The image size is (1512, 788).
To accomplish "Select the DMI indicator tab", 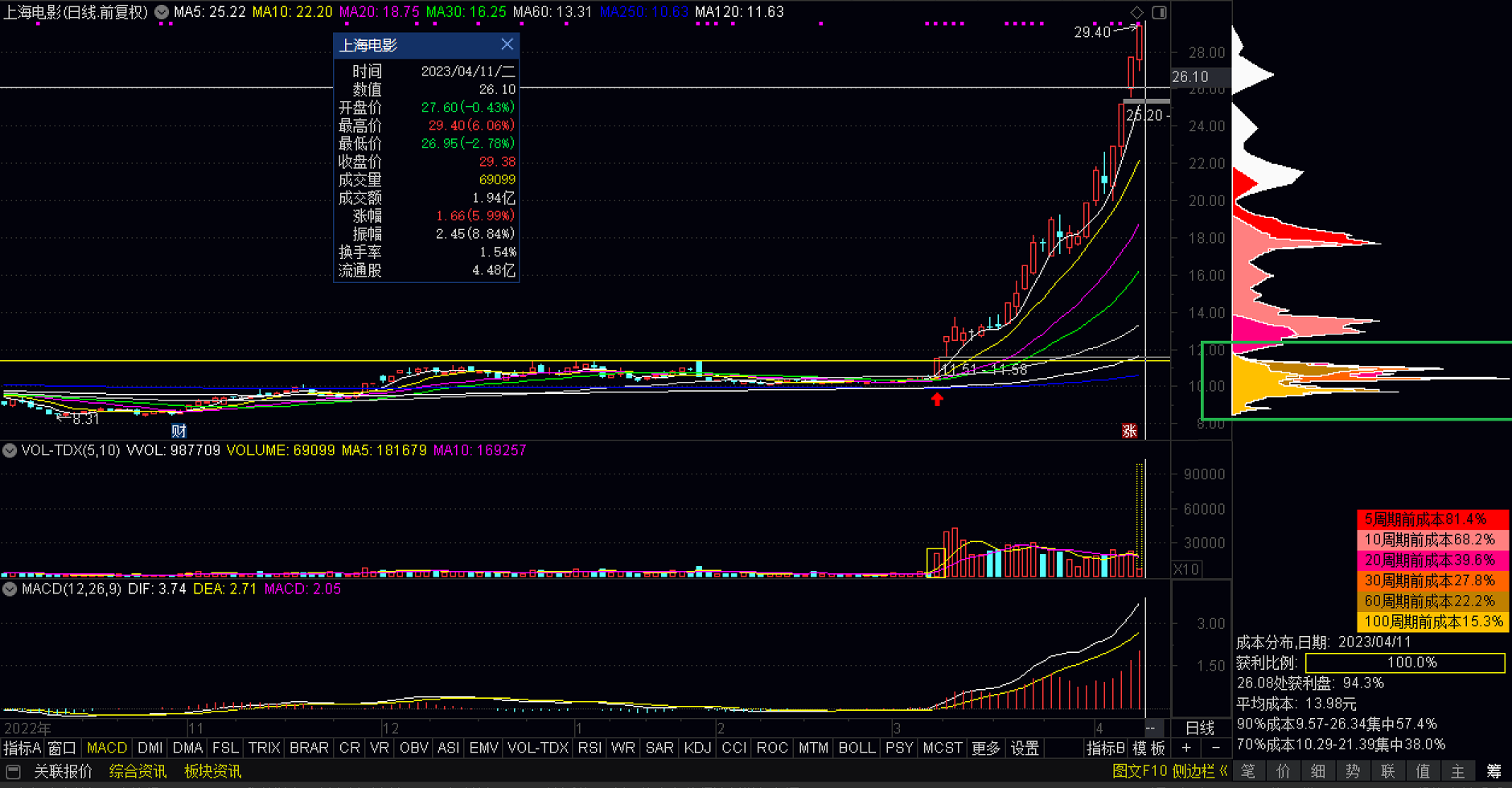I will click(x=150, y=748).
